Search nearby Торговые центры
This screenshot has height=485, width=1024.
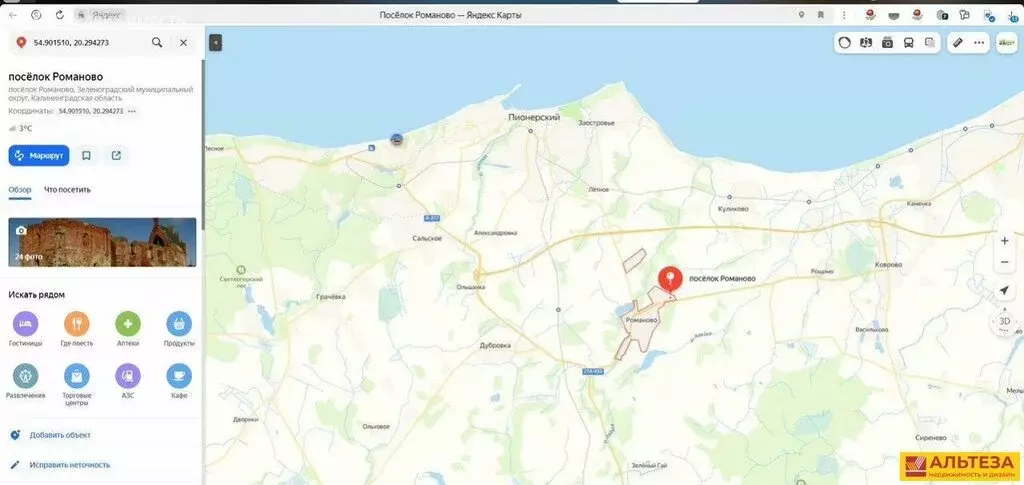[76, 384]
